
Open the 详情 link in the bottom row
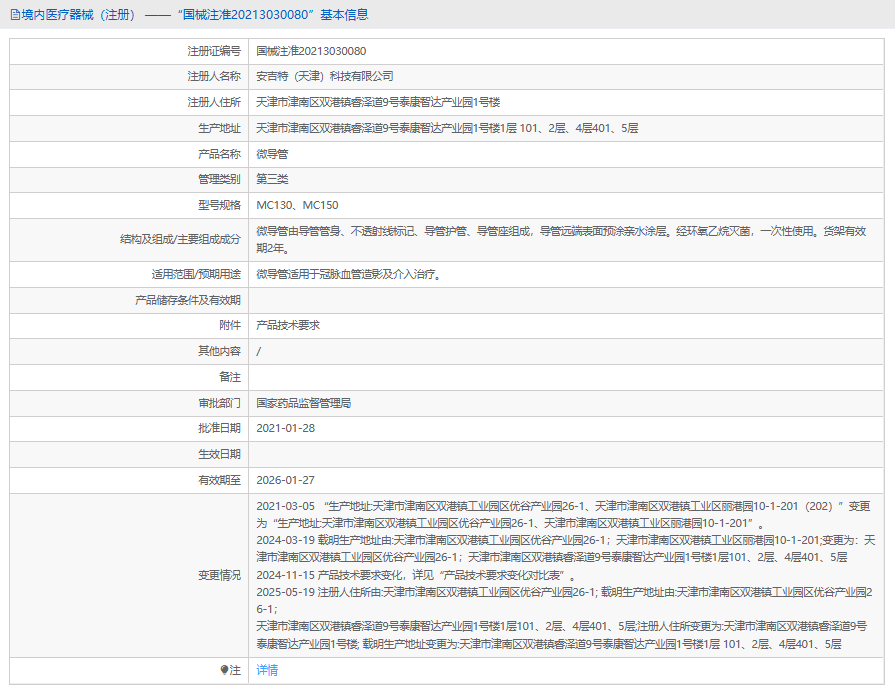click(267, 670)
